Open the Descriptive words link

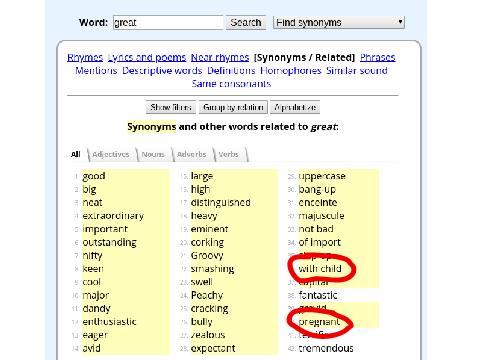coord(162,71)
